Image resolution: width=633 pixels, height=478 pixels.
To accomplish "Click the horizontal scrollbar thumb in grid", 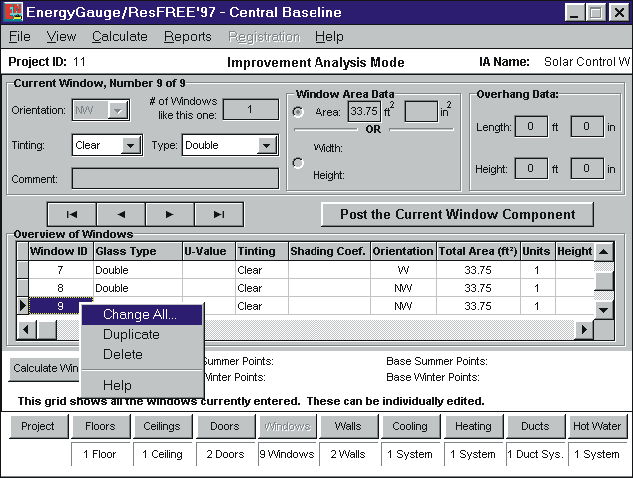I will point(47,330).
